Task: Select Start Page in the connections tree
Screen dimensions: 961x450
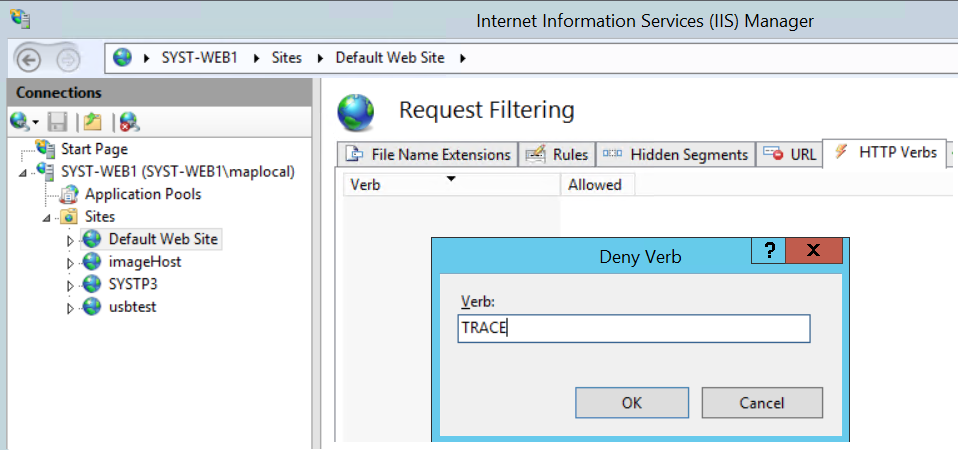Action: pyautogui.click(x=94, y=149)
